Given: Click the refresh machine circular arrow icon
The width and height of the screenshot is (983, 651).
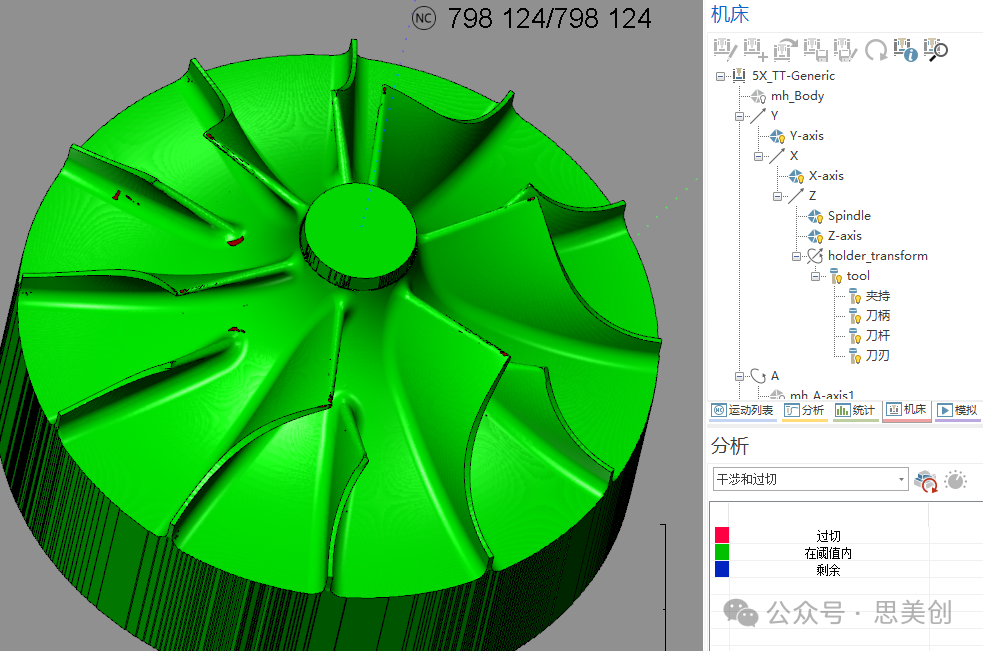Looking at the screenshot, I should pyautogui.click(x=876, y=49).
